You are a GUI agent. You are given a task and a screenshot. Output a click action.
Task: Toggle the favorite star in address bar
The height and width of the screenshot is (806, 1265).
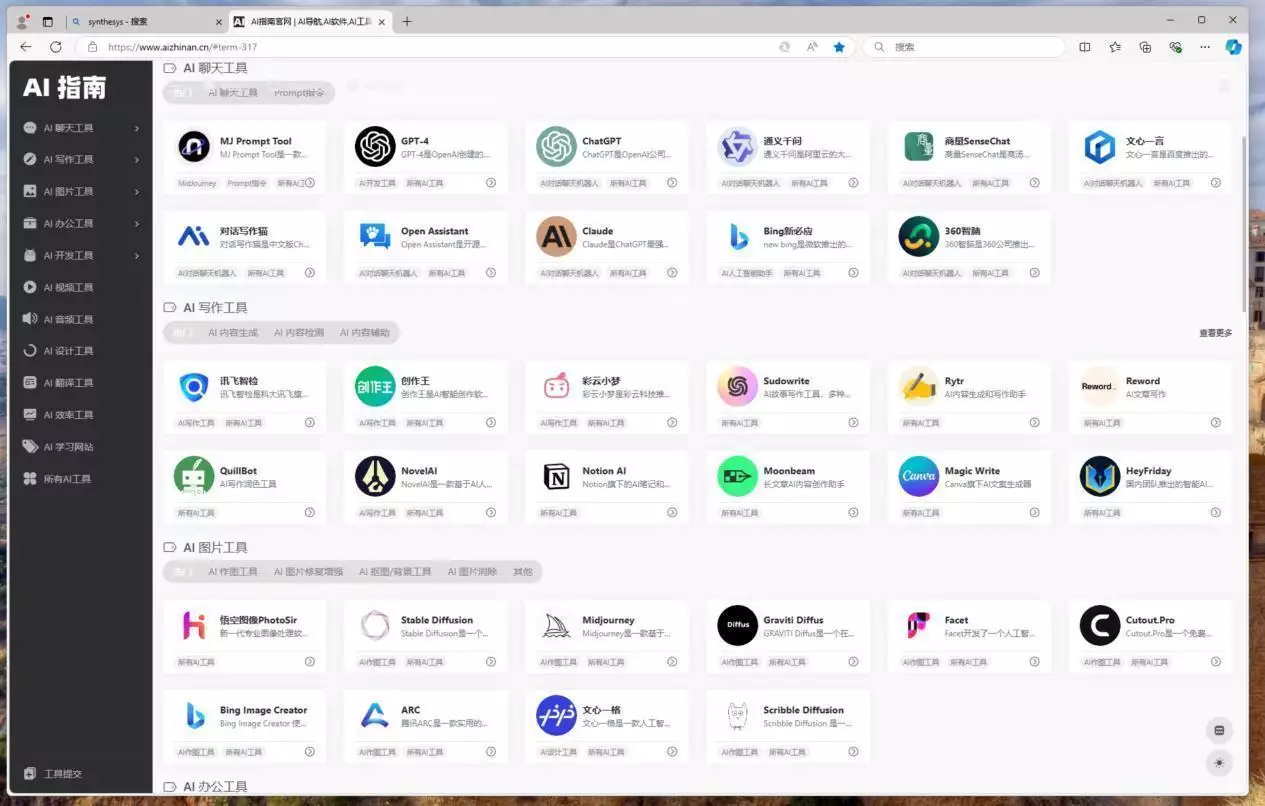tap(839, 47)
